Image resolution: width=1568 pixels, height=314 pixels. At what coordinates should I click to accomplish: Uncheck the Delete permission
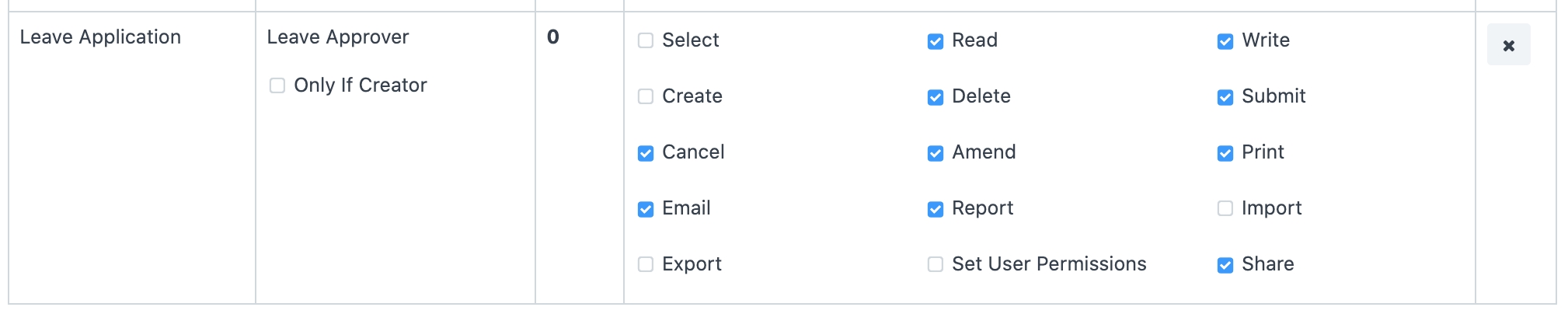(936, 96)
